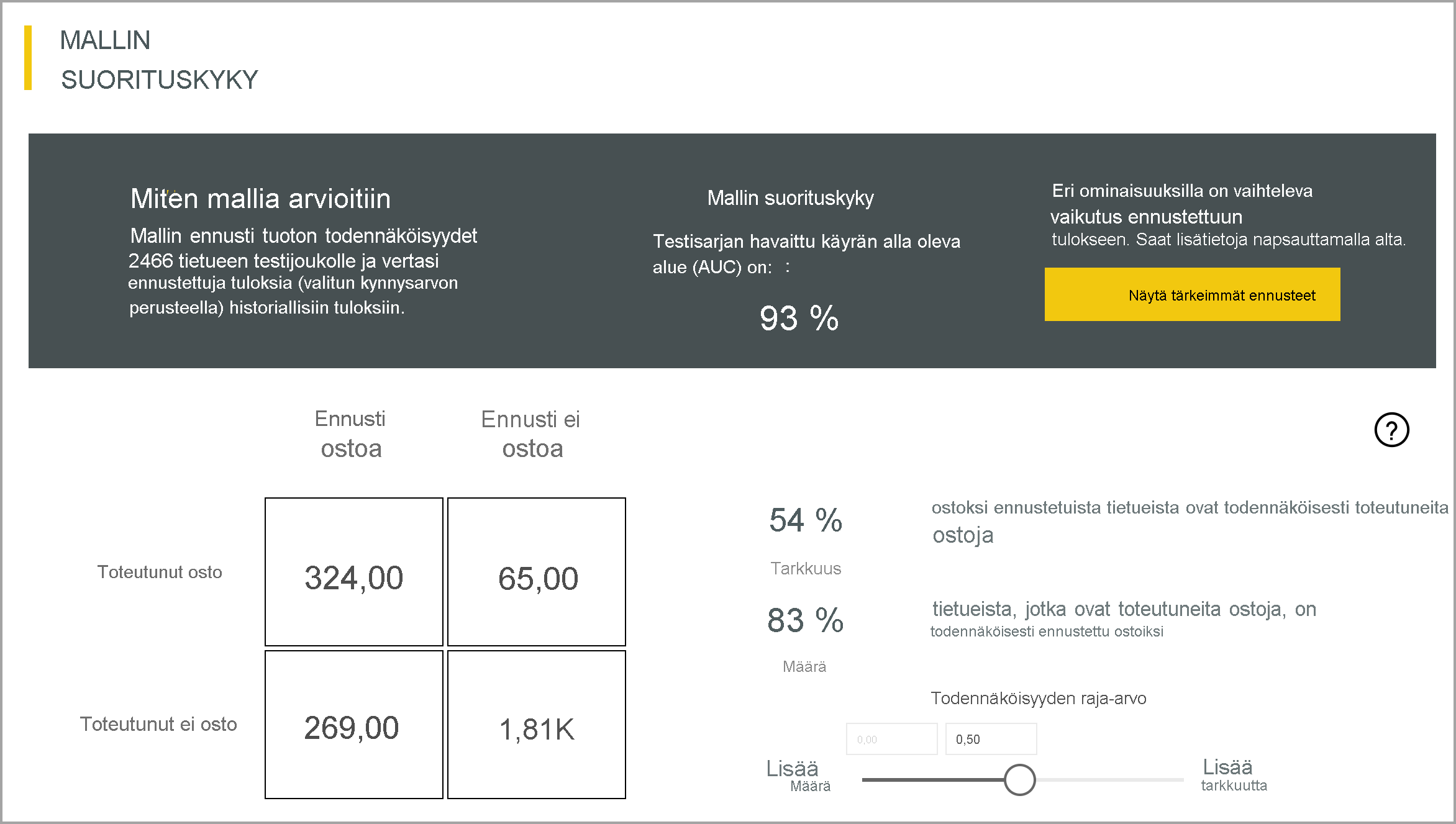The width and height of the screenshot is (1456, 824).
Task: Click the threshold input field showing 0,50
Action: (991, 739)
